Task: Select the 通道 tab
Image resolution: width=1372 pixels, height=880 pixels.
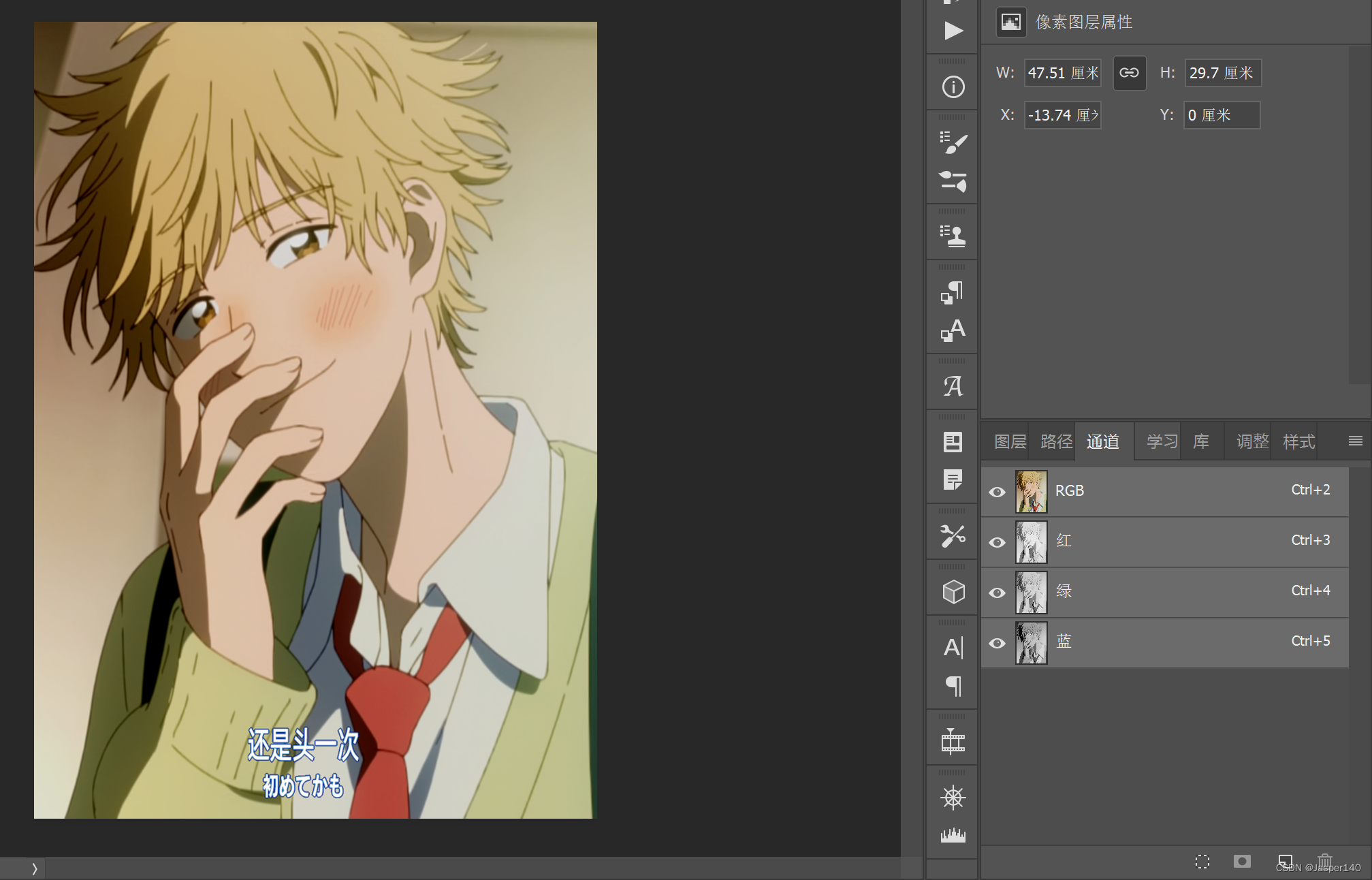Action: [x=1103, y=441]
